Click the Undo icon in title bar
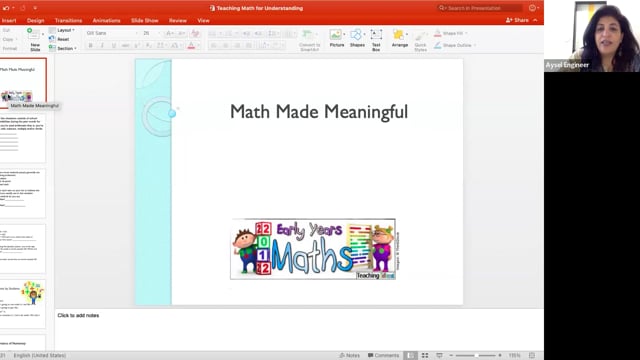The width and height of the screenshot is (640, 360). coord(6,8)
